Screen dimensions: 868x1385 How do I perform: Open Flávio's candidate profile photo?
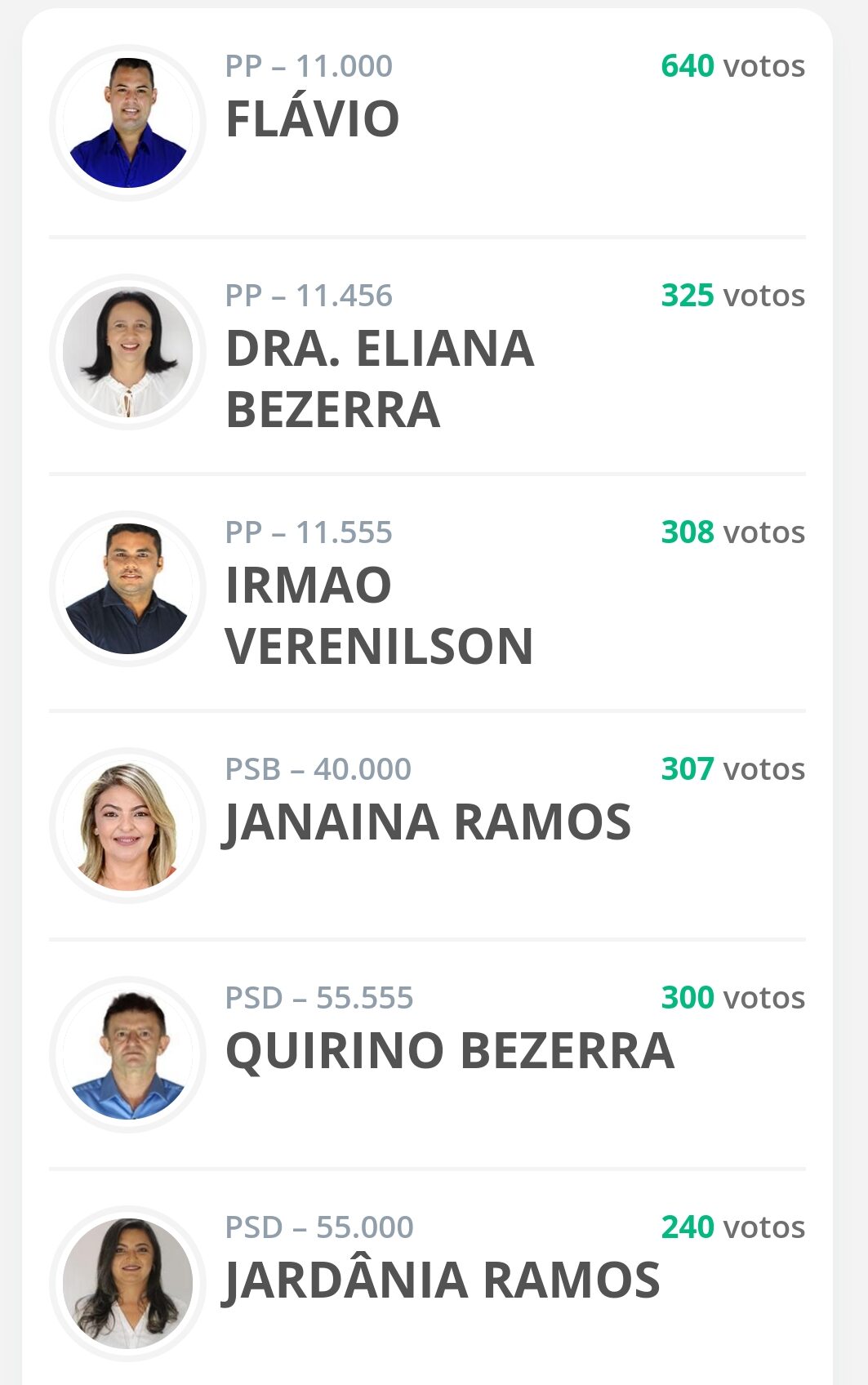point(127,122)
